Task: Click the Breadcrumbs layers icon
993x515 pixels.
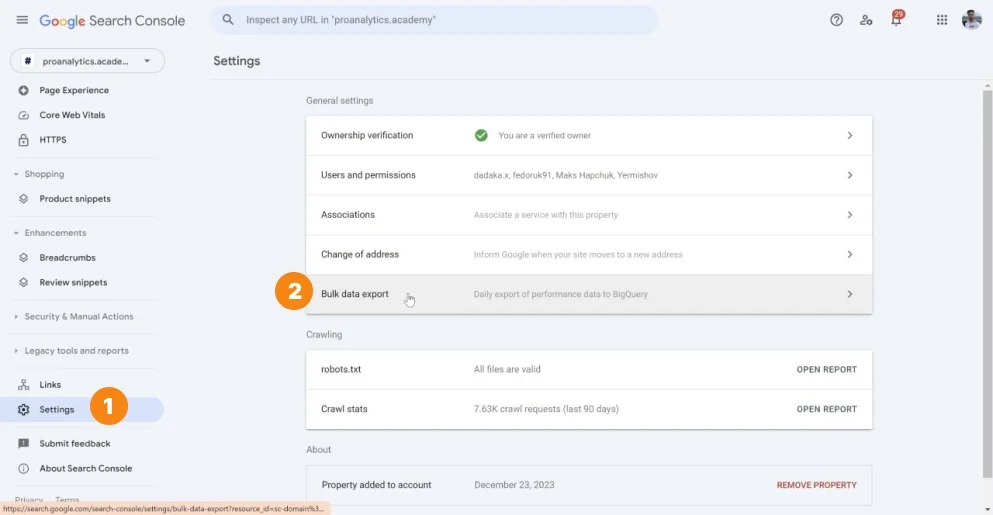Action: (23, 257)
